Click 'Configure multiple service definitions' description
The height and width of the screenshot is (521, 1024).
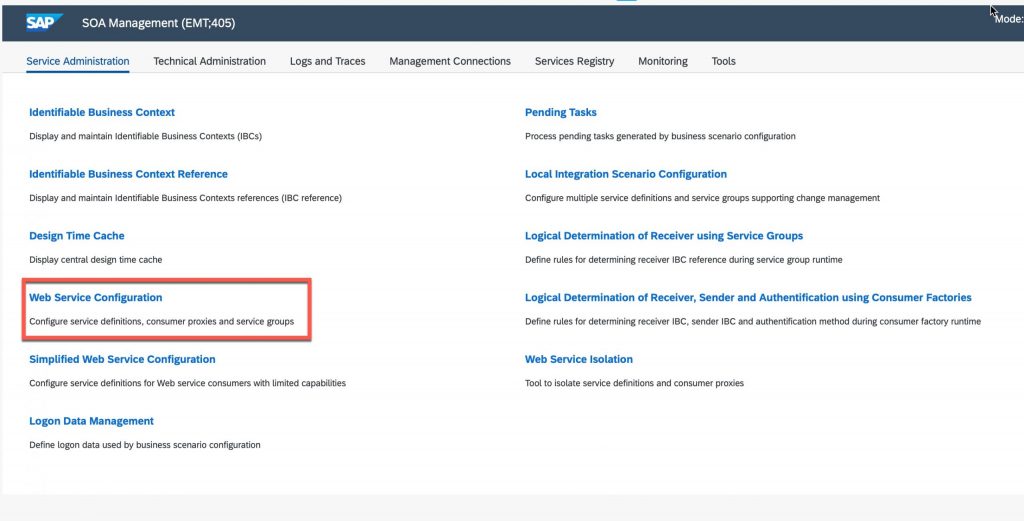coord(703,198)
